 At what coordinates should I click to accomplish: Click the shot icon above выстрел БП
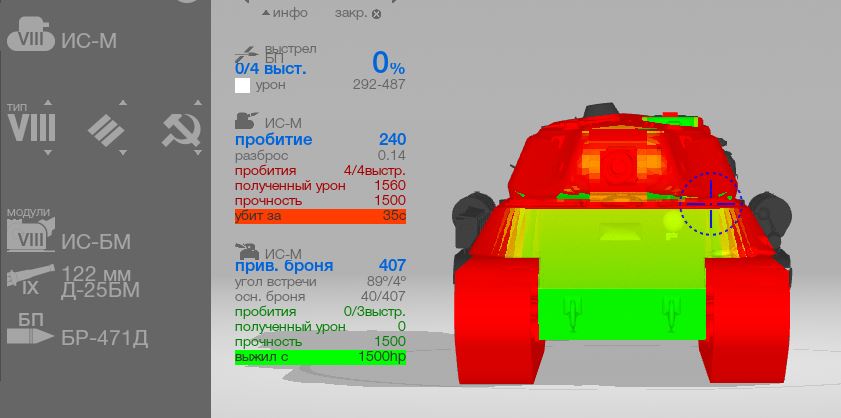point(247,54)
